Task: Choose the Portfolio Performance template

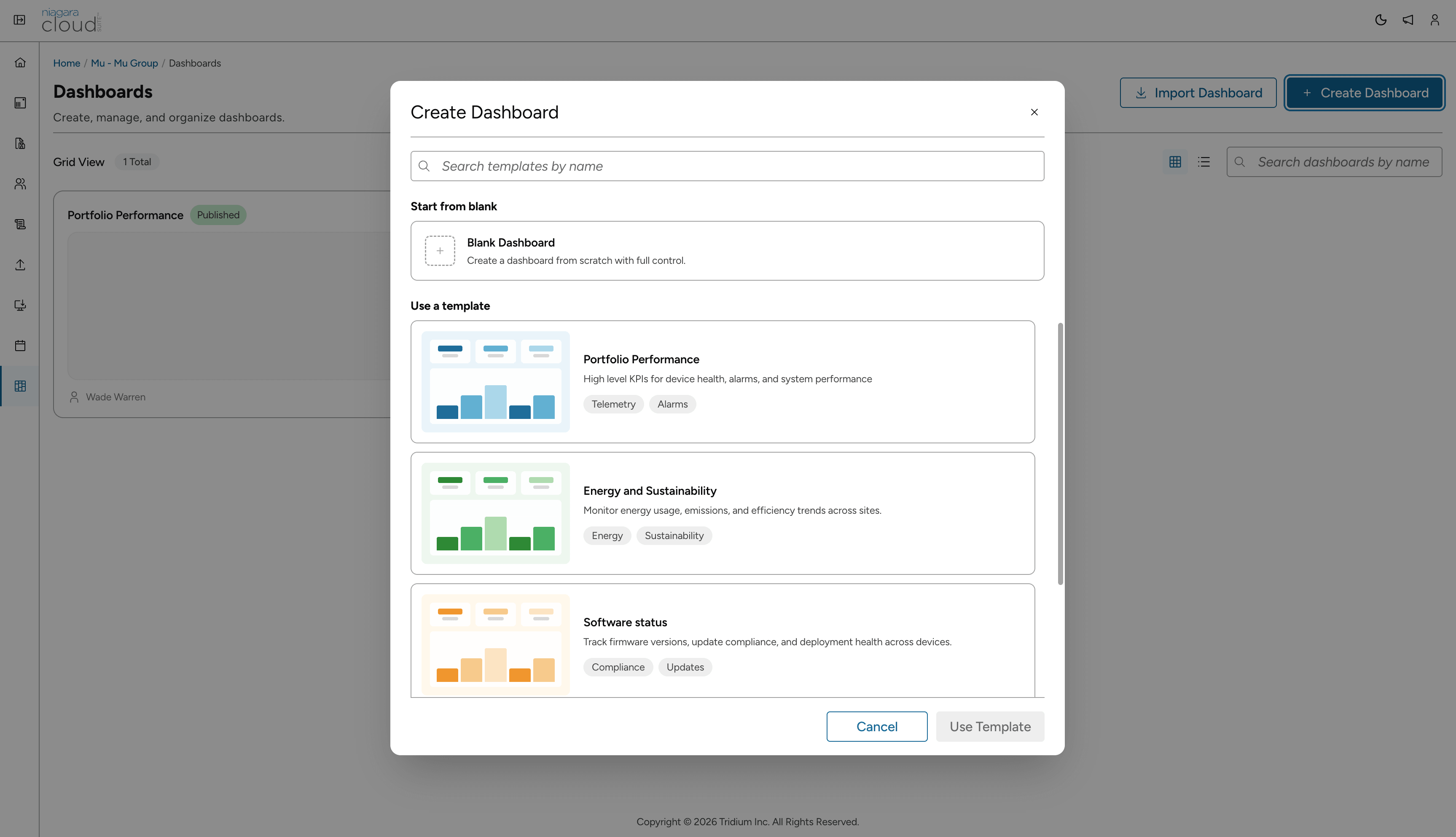Action: 723,382
